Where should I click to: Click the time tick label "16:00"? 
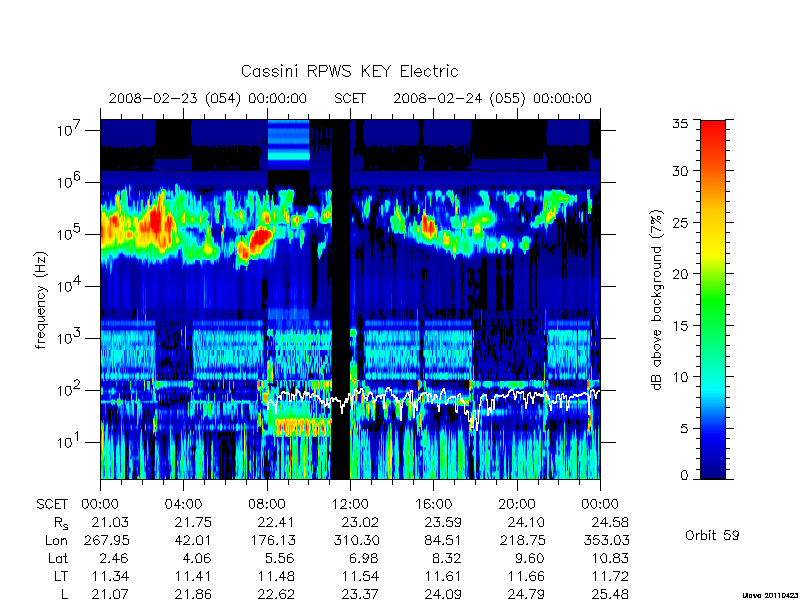click(x=433, y=504)
